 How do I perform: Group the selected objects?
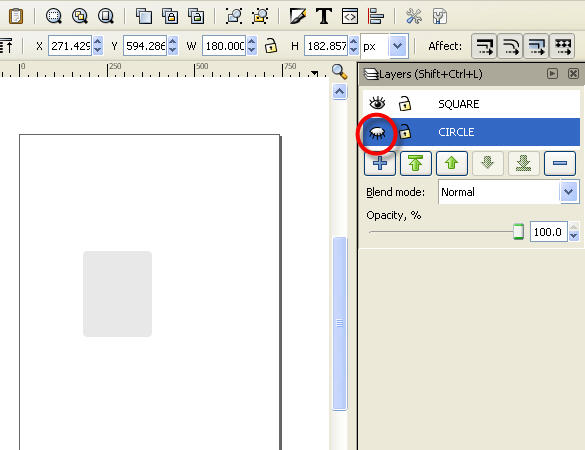[x=234, y=16]
